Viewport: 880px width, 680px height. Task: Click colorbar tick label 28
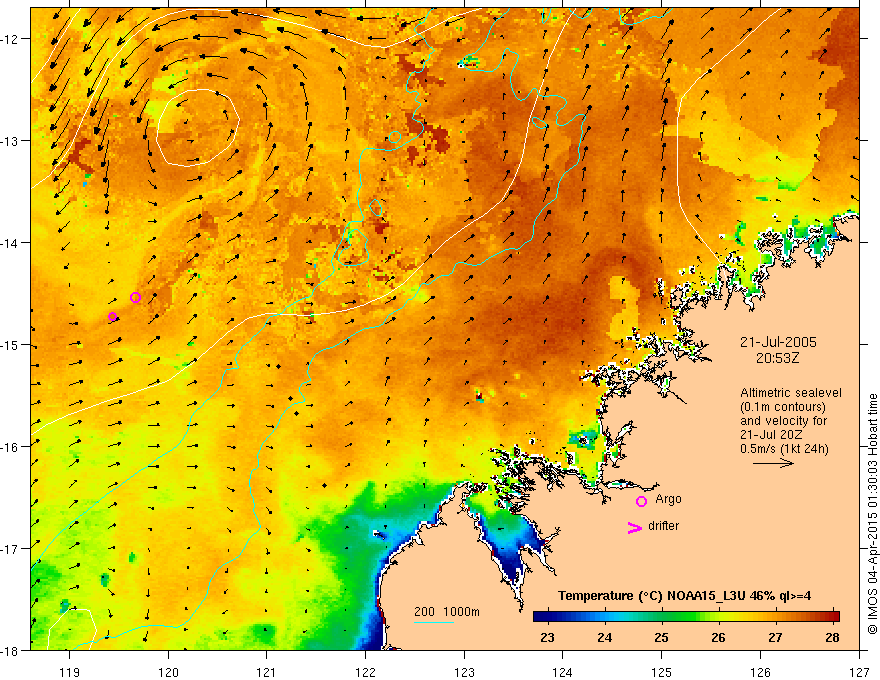(x=832, y=637)
